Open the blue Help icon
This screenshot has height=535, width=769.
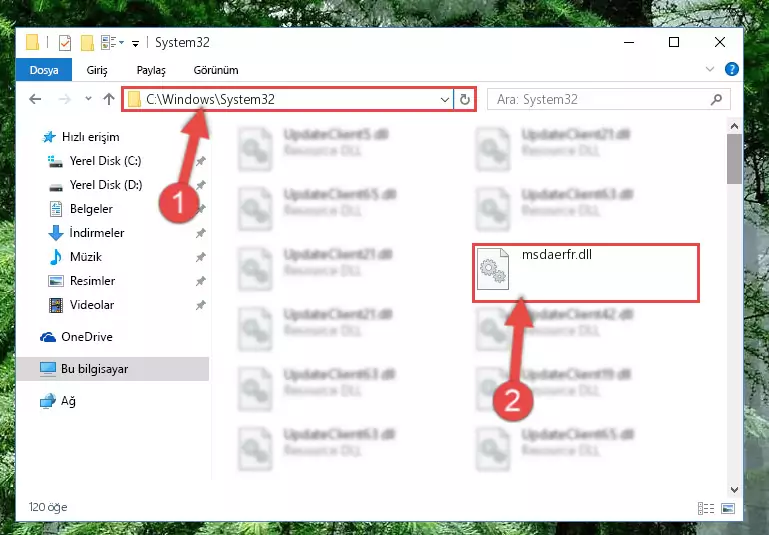click(731, 69)
